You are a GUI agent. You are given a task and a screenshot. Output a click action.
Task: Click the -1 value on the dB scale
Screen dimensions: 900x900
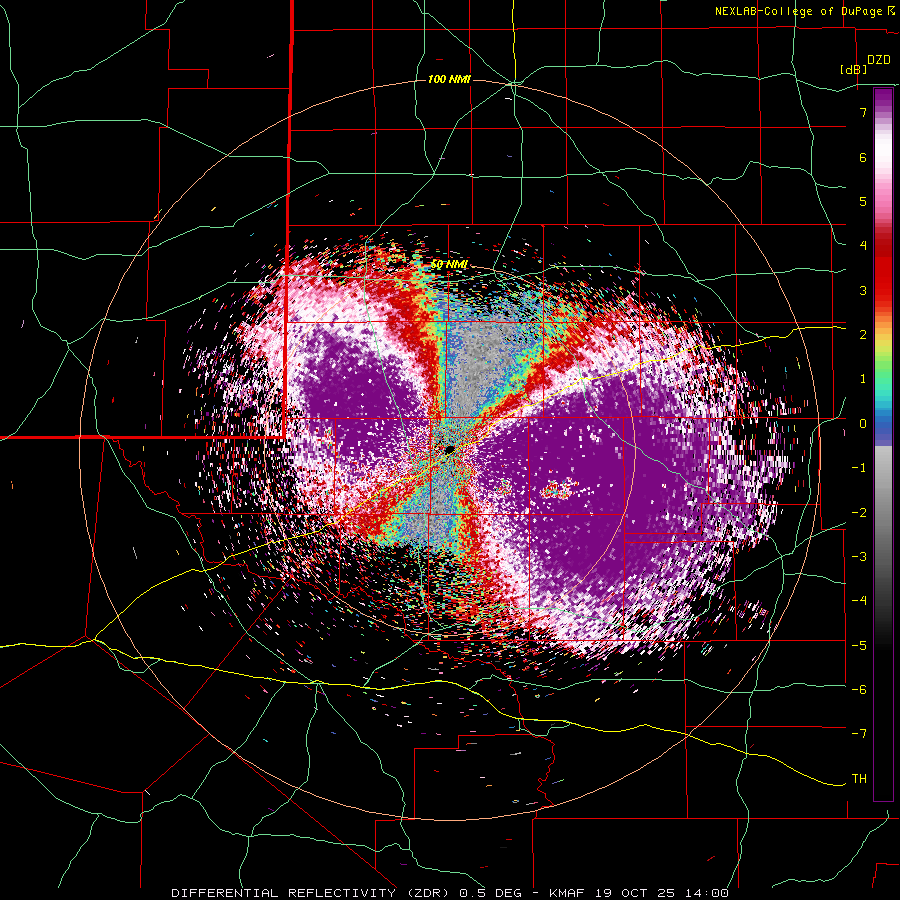tap(859, 468)
